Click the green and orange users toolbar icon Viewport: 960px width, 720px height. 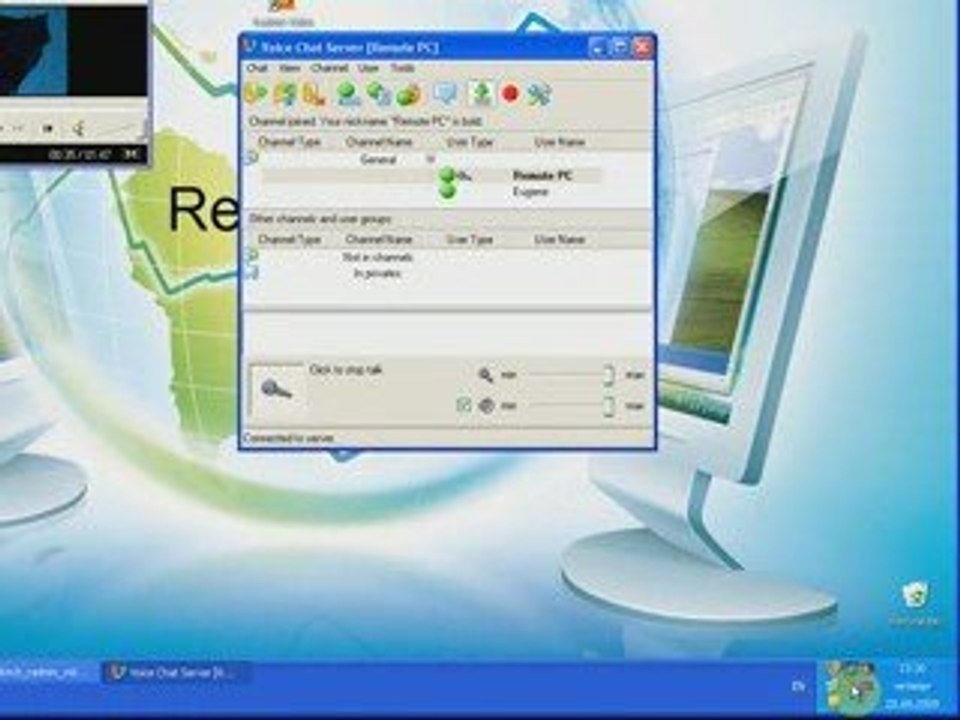408,94
